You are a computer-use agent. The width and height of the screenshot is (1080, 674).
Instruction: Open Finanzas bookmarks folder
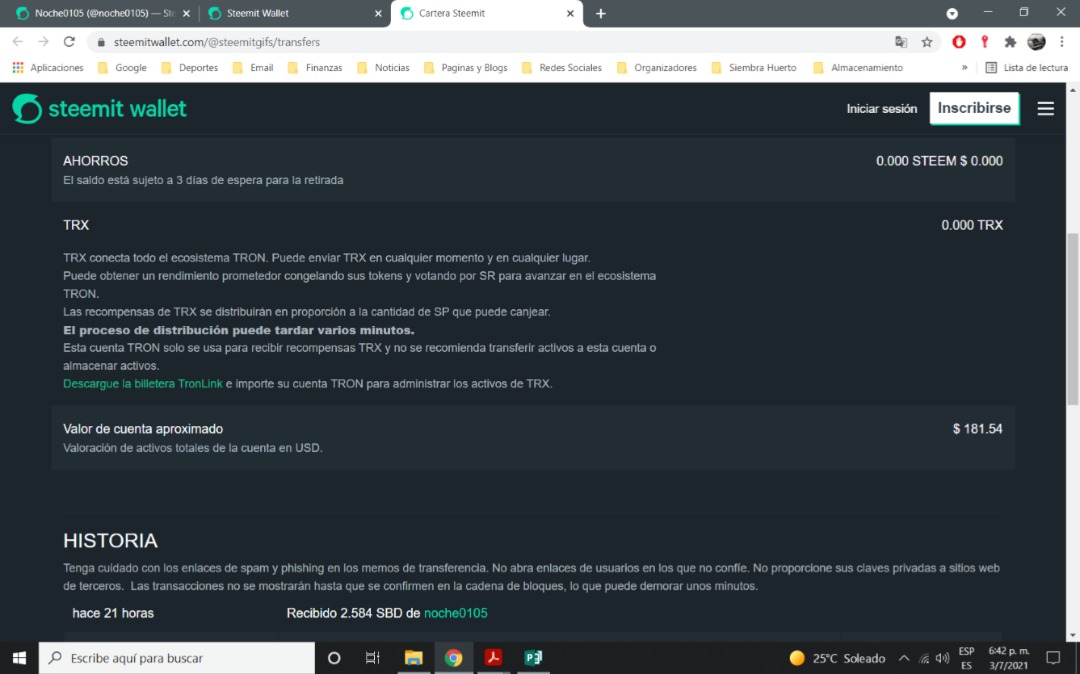pos(315,67)
